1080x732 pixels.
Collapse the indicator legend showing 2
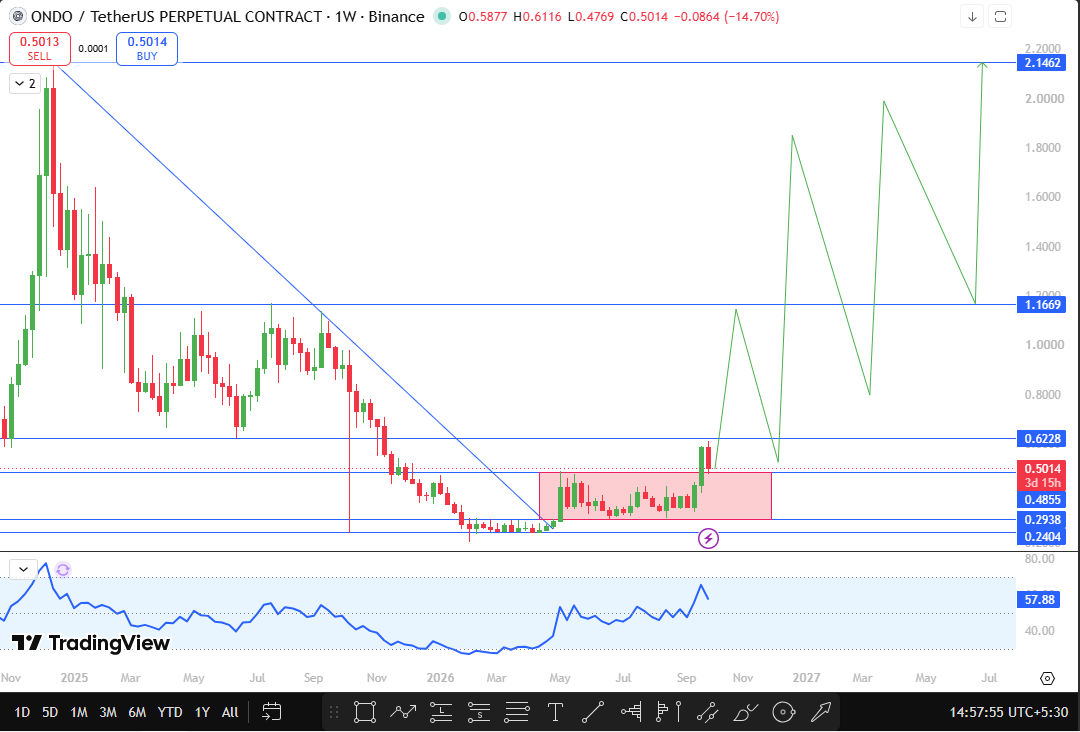tap(25, 84)
